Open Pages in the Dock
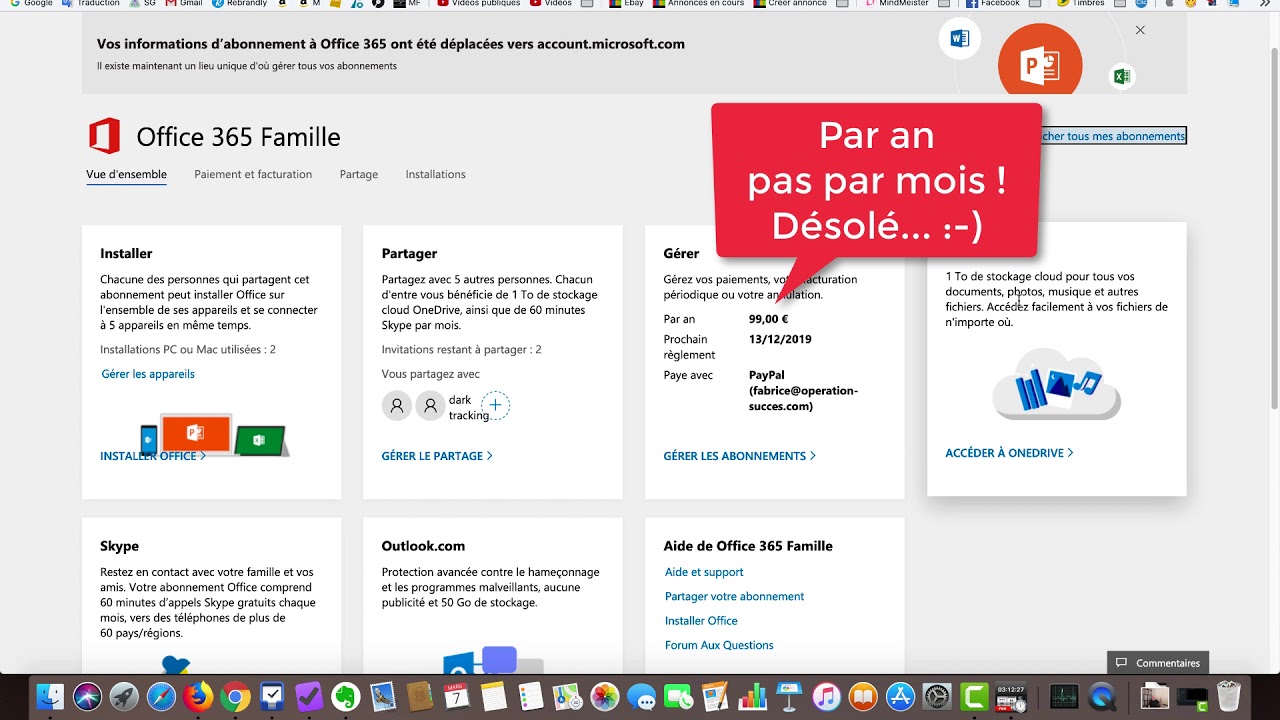Viewport: 1280px width, 720px height. point(715,697)
